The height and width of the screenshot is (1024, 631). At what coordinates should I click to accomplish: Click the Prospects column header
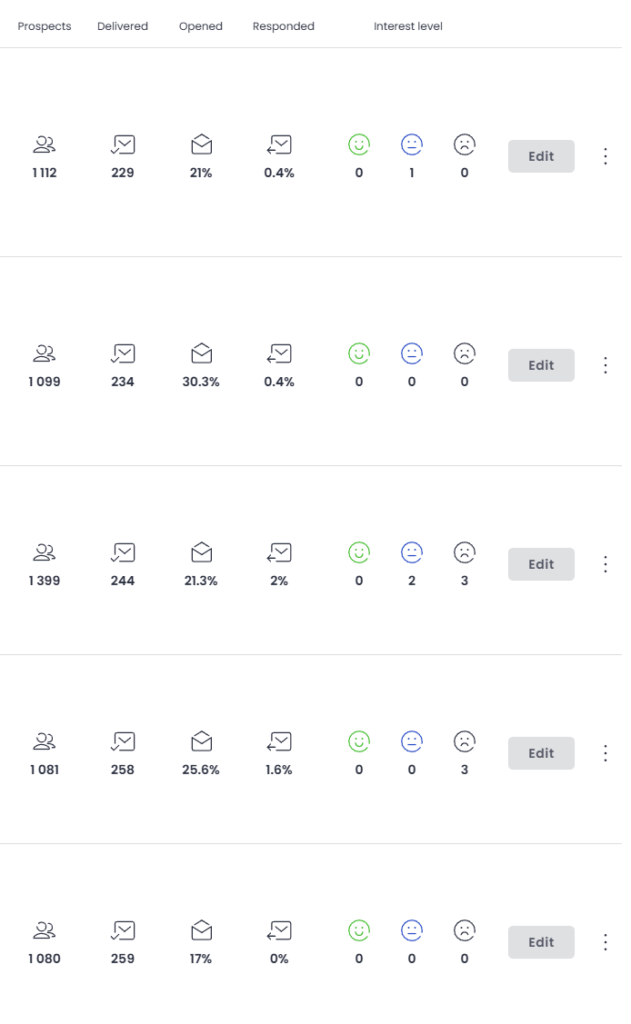[x=45, y=27]
